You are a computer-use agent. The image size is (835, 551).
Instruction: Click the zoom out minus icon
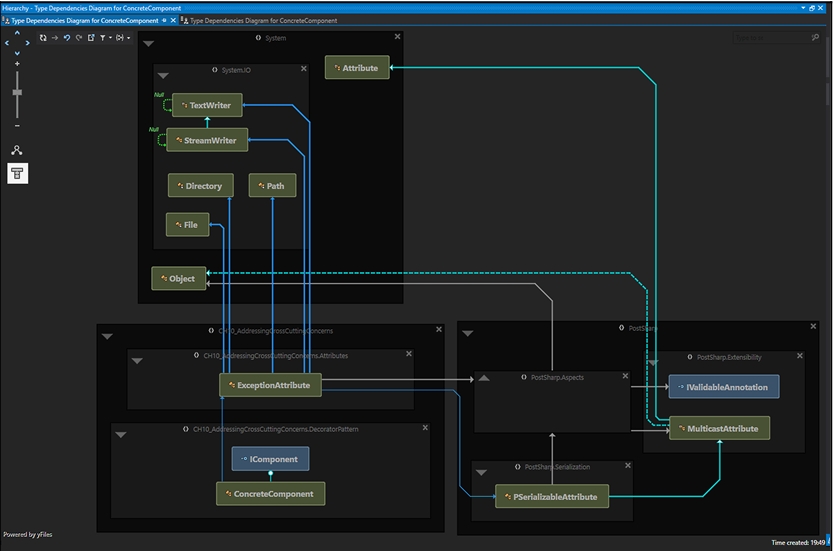[x=17, y=126]
